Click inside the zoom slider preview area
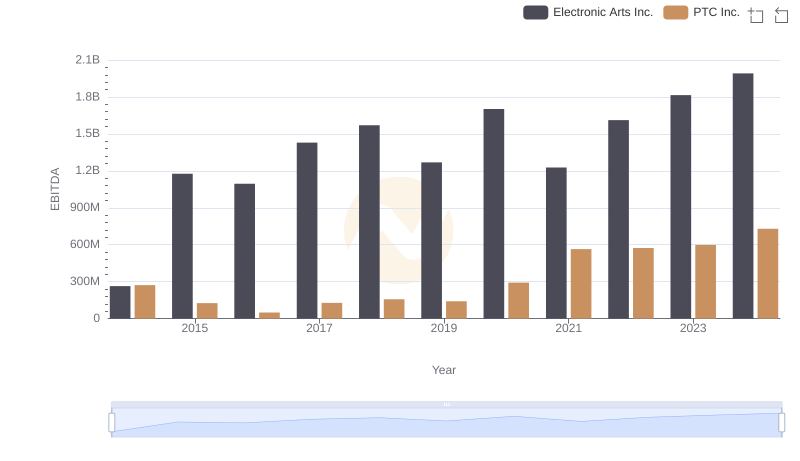The height and width of the screenshot is (461, 800). (x=446, y=423)
